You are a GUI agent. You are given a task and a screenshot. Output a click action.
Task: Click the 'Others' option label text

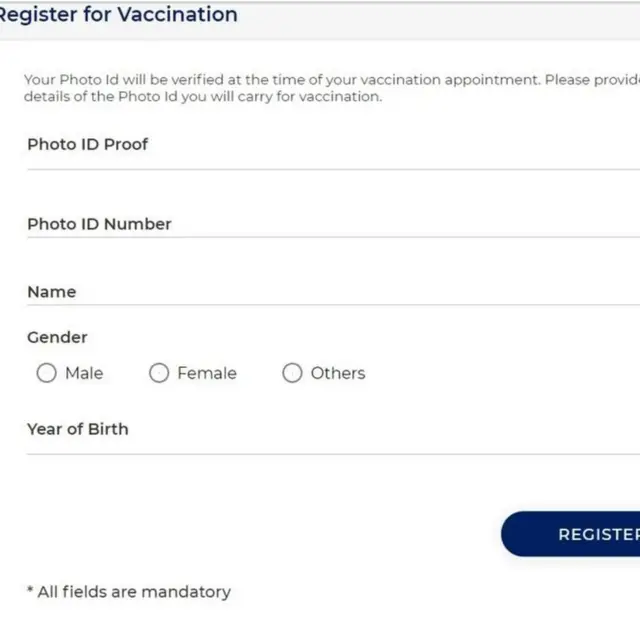338,373
